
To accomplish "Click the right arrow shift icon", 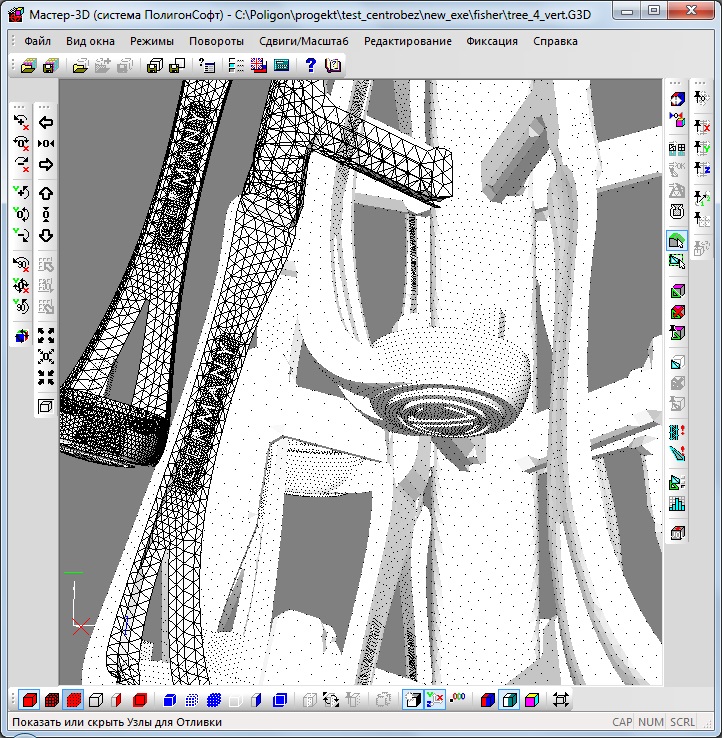I will tap(46, 164).
